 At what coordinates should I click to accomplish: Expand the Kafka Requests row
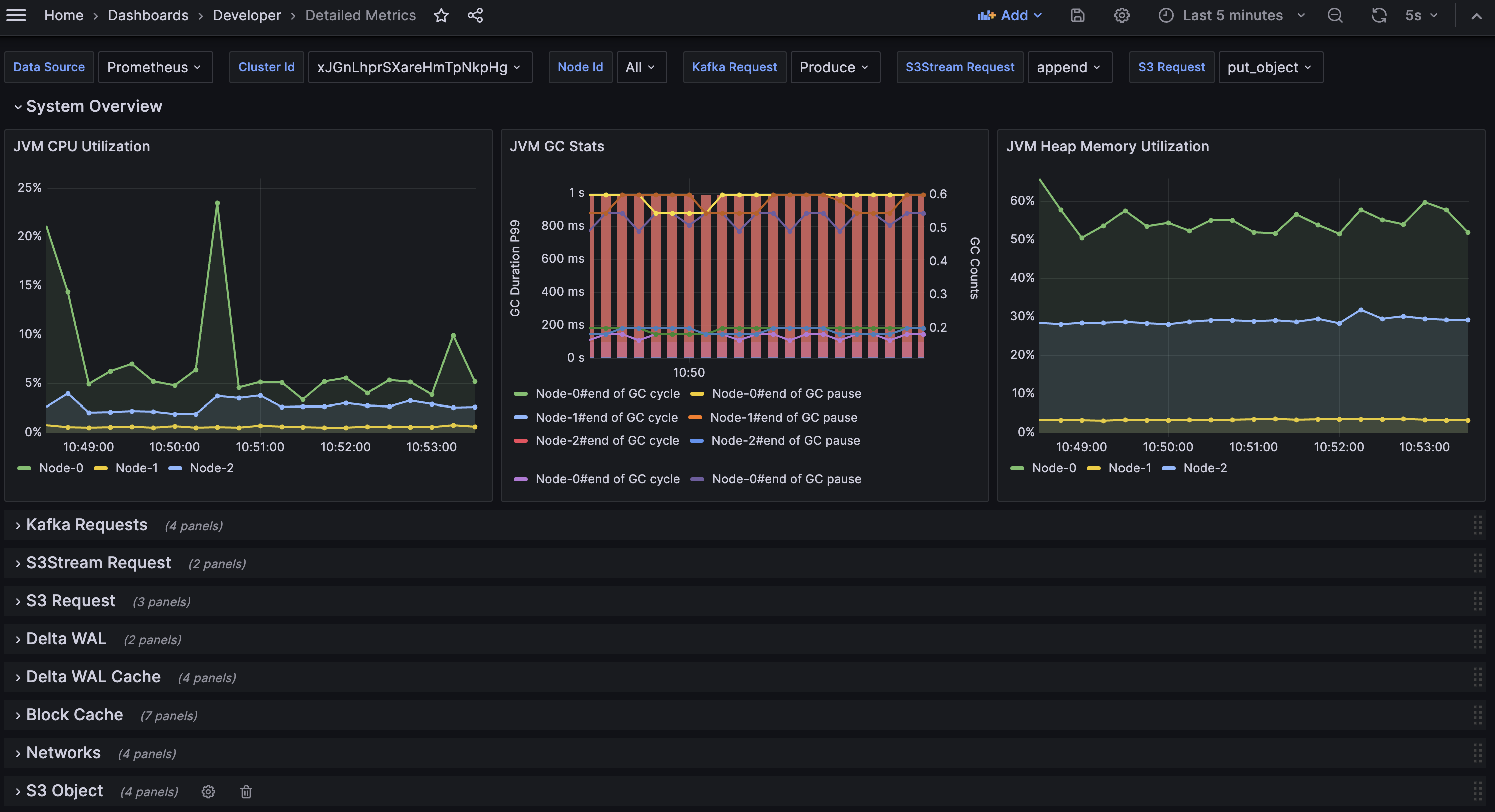[87, 525]
